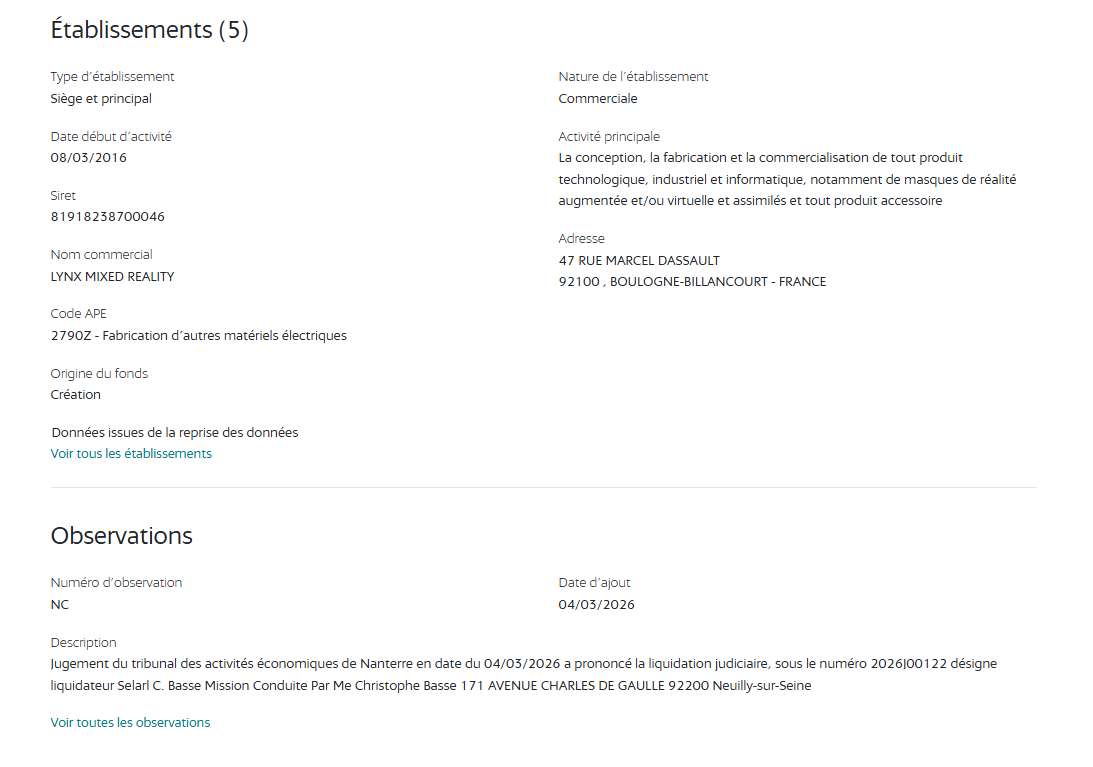The width and height of the screenshot is (1093, 767).
Task: Click the 'Établissements (5)' heading
Action: point(149,30)
